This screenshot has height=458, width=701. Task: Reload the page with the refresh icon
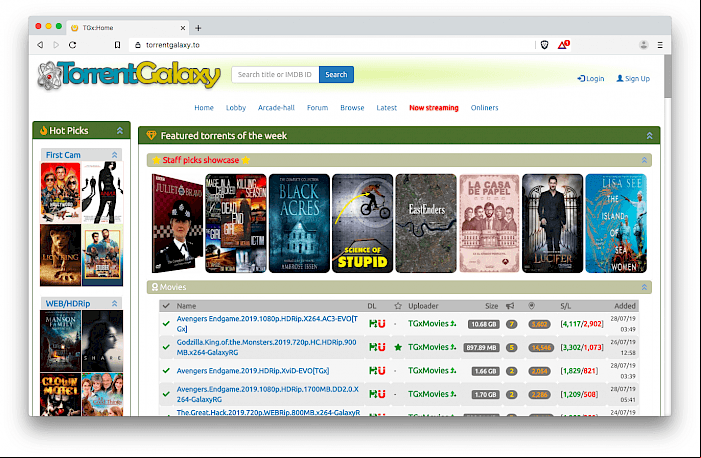[x=72, y=45]
